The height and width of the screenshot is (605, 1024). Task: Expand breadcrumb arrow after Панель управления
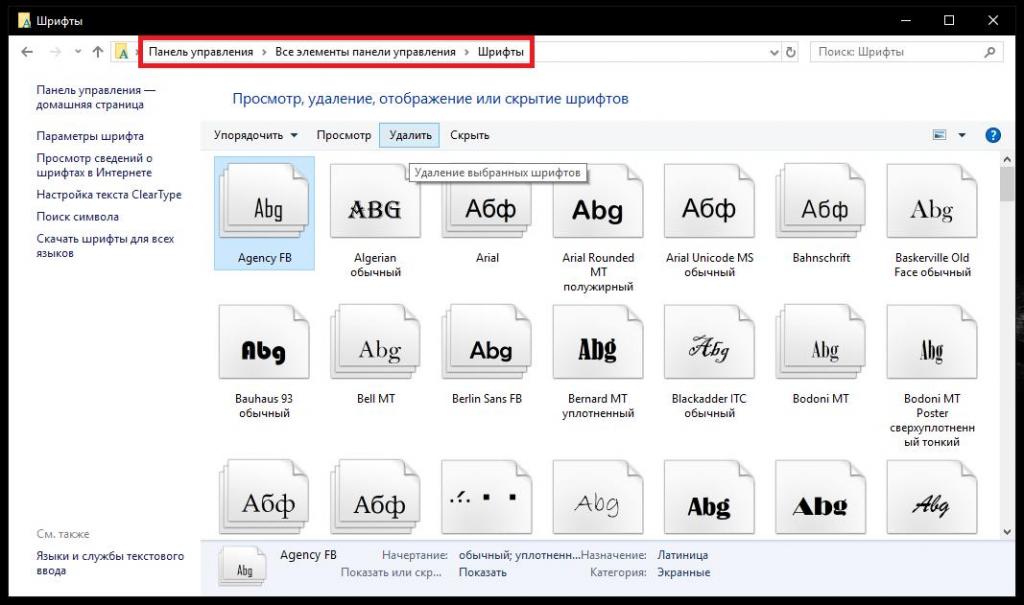click(264, 52)
